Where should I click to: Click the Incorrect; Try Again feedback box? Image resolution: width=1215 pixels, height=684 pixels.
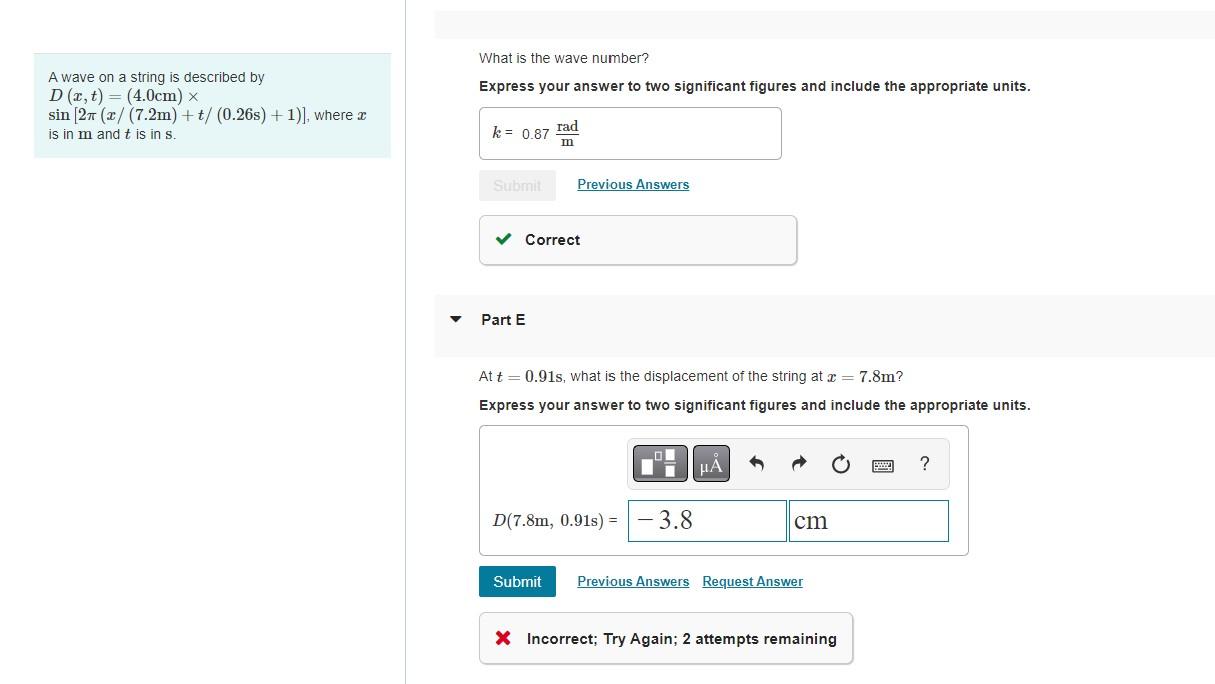click(665, 637)
